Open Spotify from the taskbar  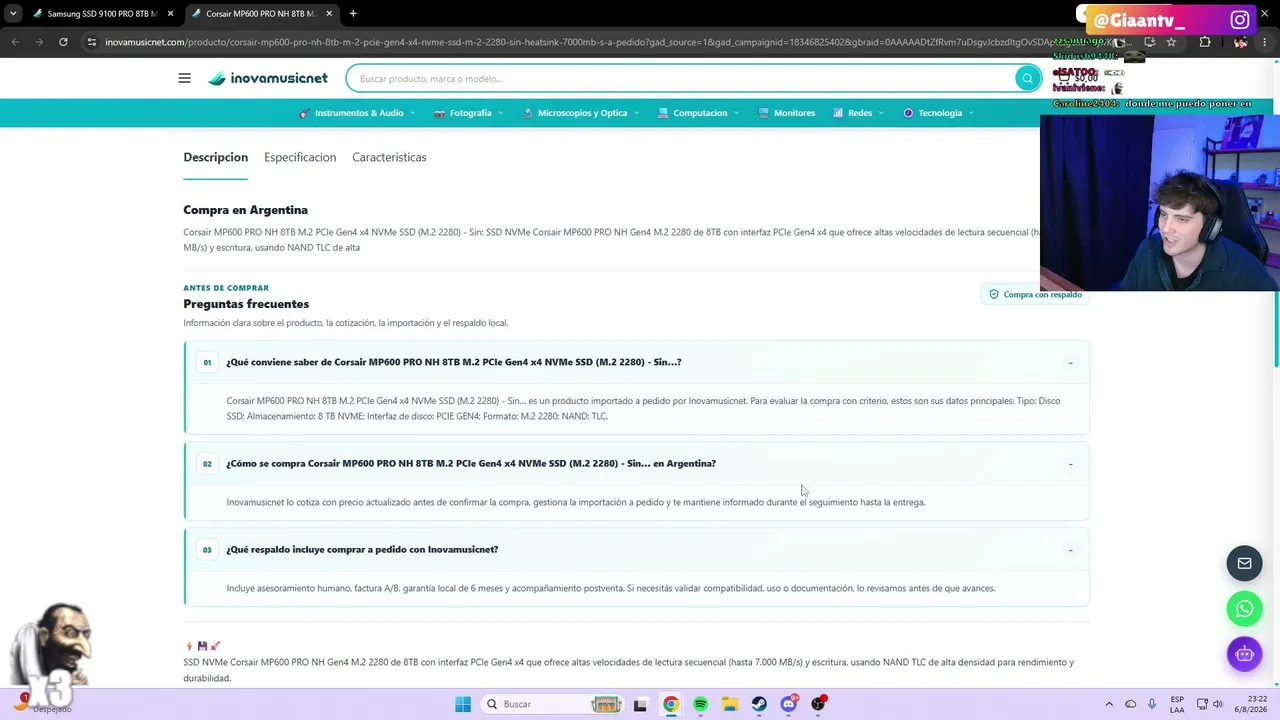[700, 704]
